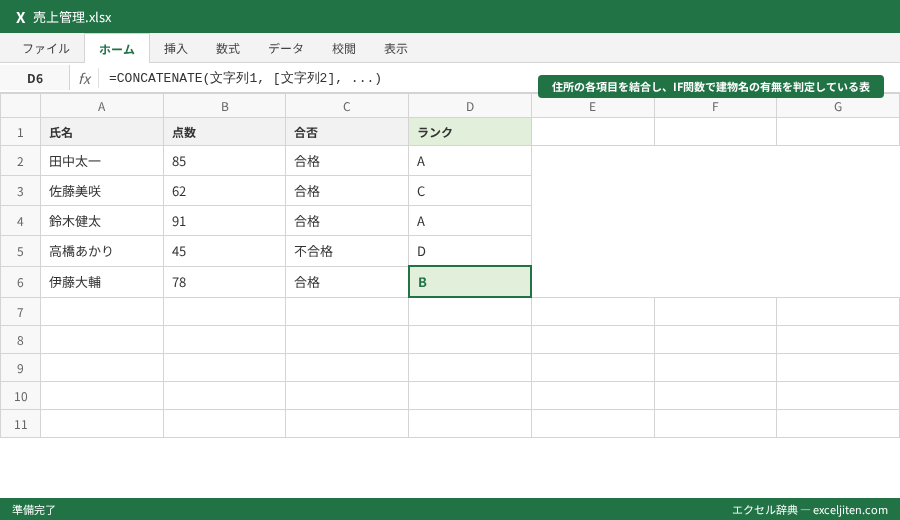
Task: Select rank C cell for 佐藤美咲
Action: [470, 191]
